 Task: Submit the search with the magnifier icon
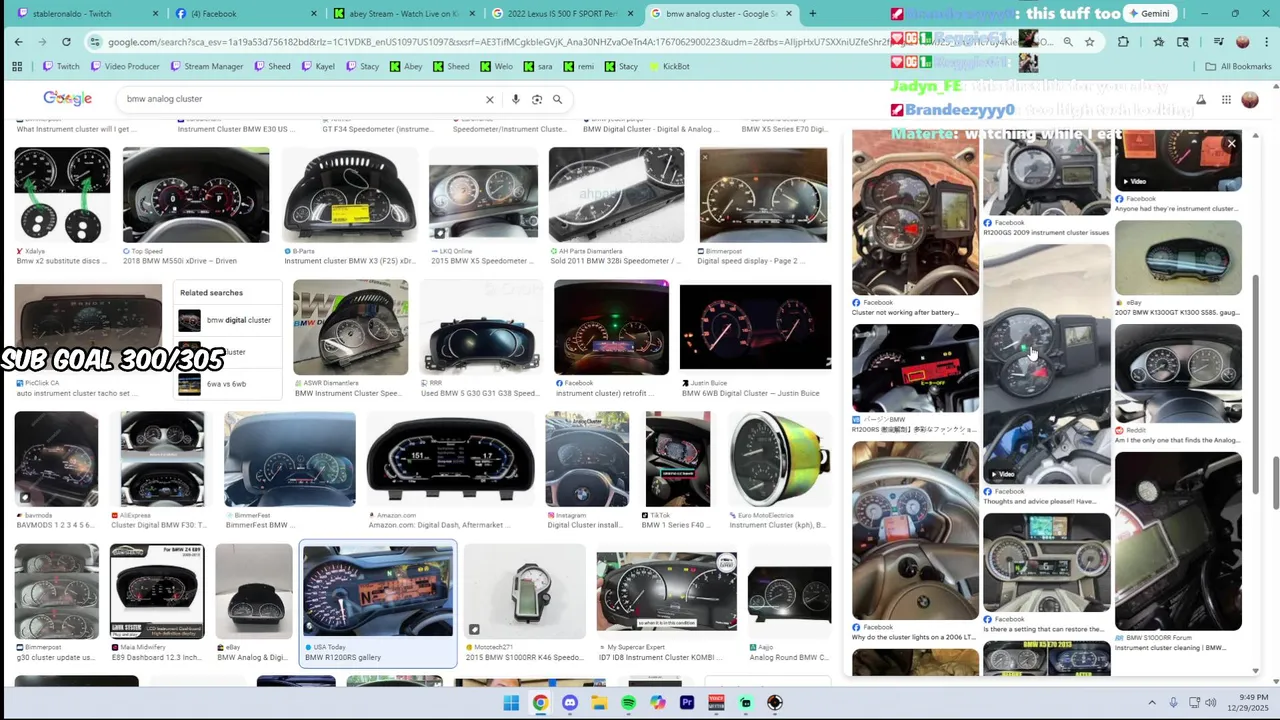coord(558,99)
